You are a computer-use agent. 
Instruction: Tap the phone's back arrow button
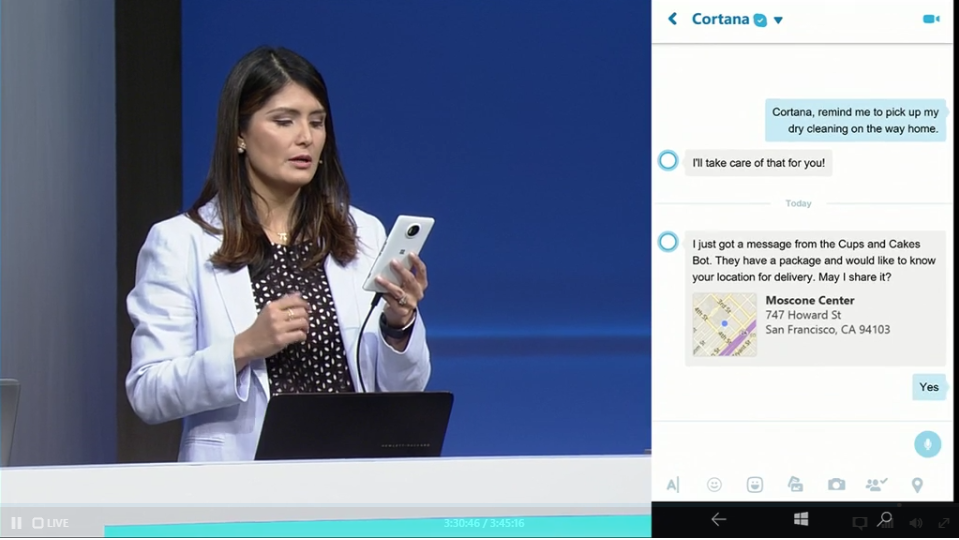[x=719, y=520]
